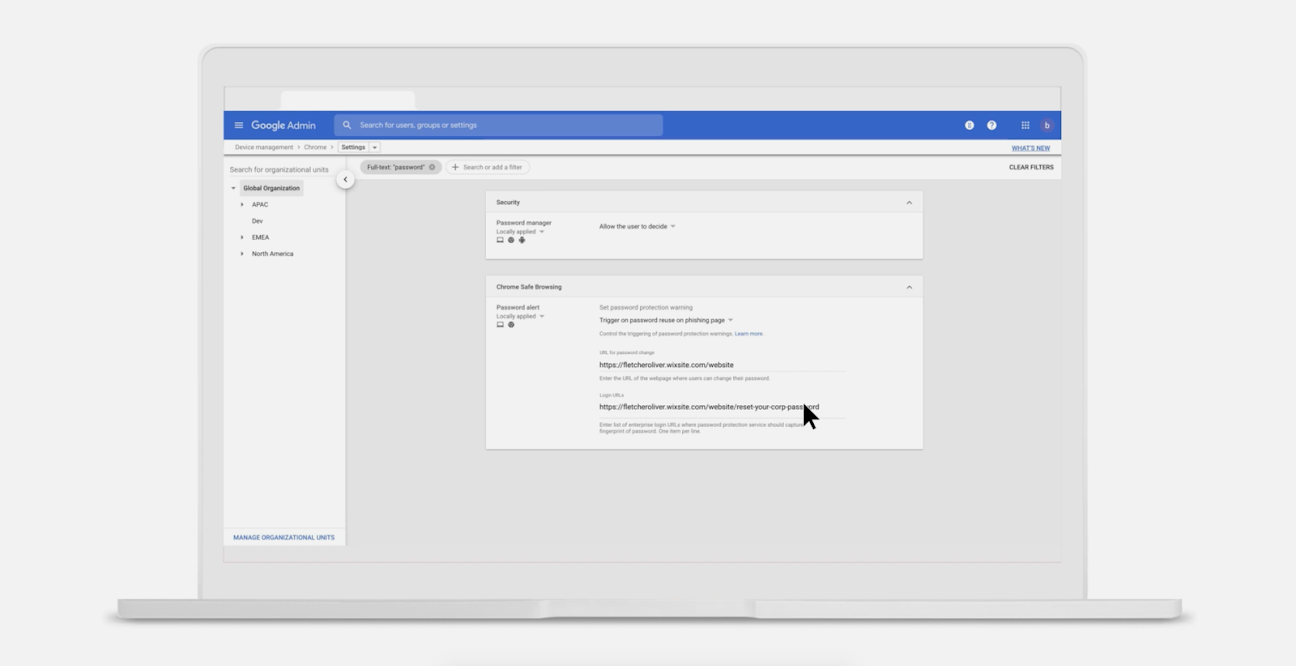Screen dimensions: 1296x666
Task: Collapse the Security section
Action: click(908, 203)
